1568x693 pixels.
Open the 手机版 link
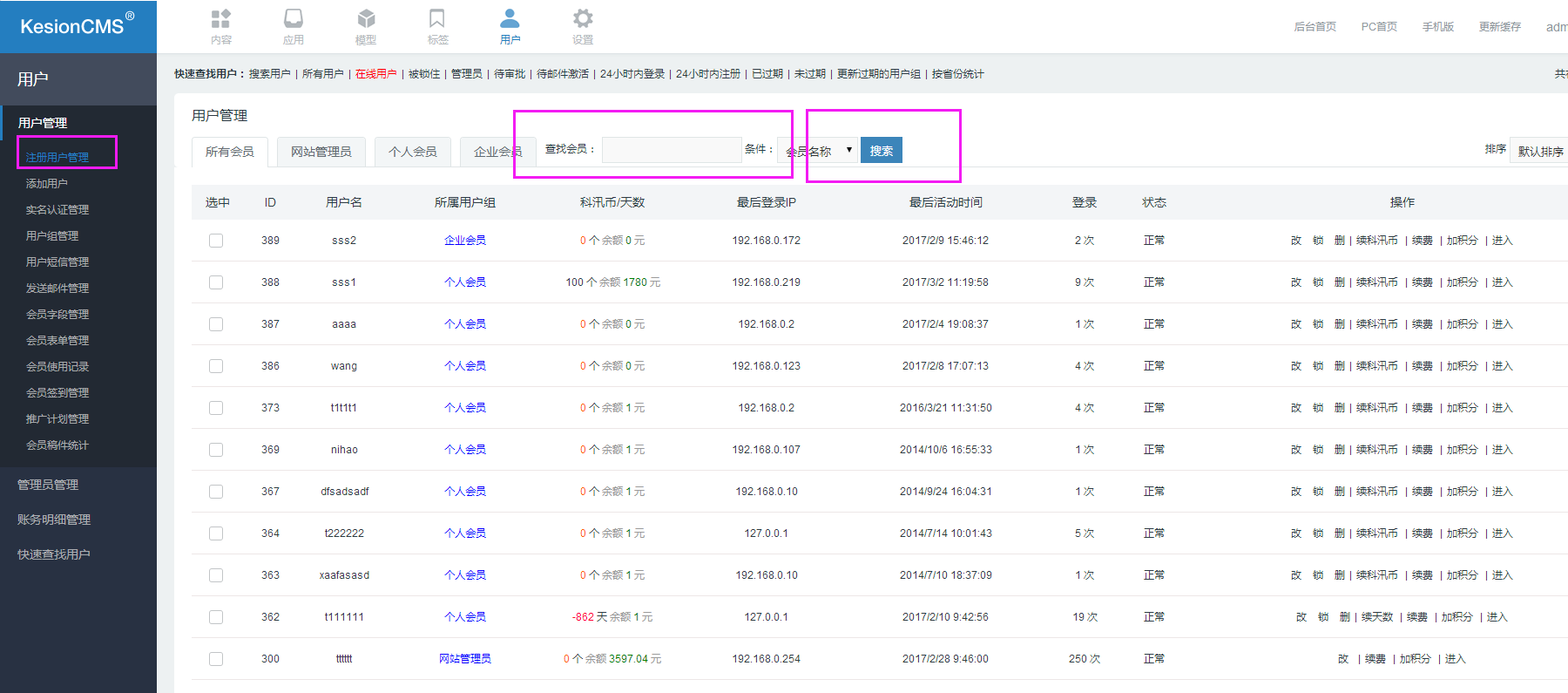coord(1438,27)
